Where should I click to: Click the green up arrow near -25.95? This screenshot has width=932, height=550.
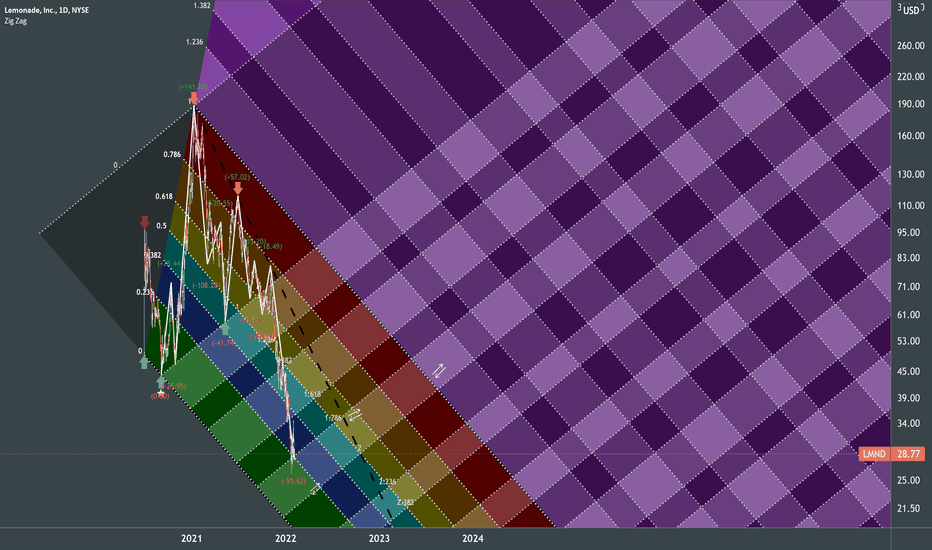(x=161, y=382)
